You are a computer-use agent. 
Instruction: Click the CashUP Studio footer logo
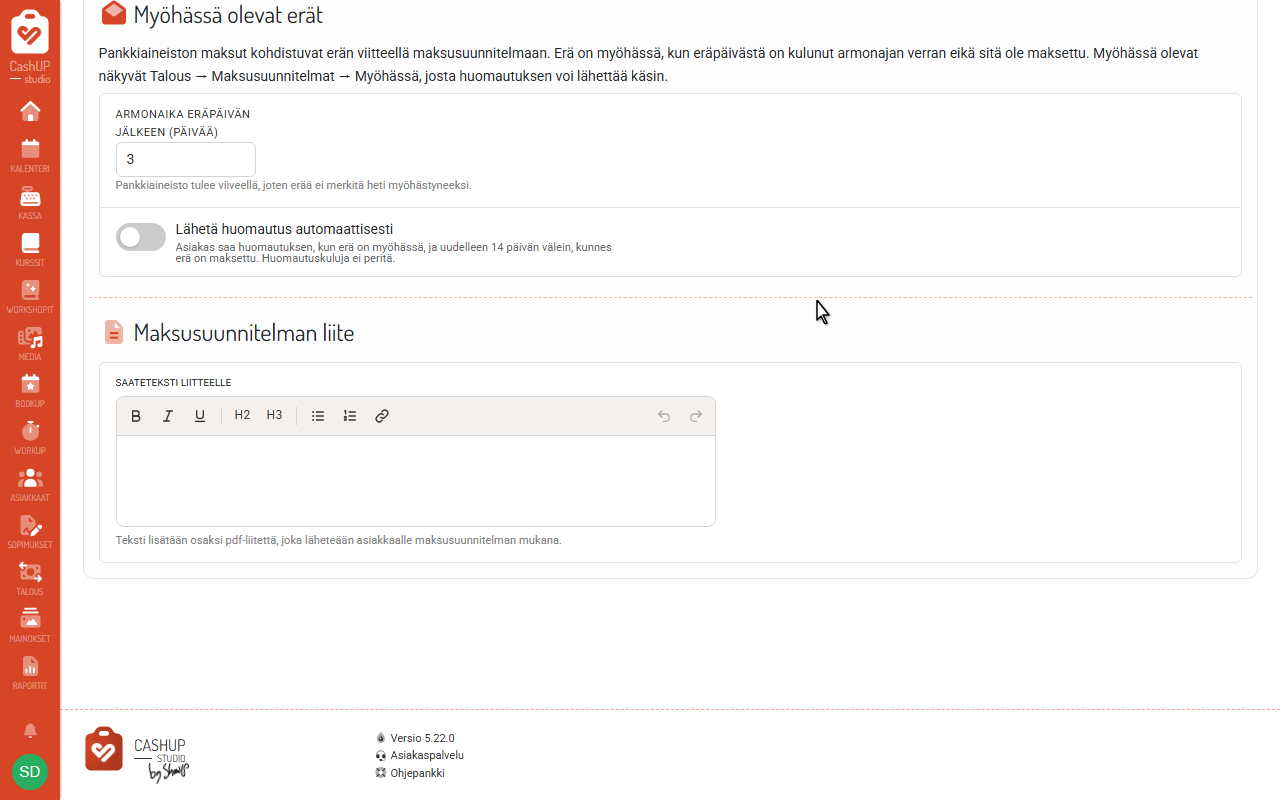pyautogui.click(x=137, y=755)
